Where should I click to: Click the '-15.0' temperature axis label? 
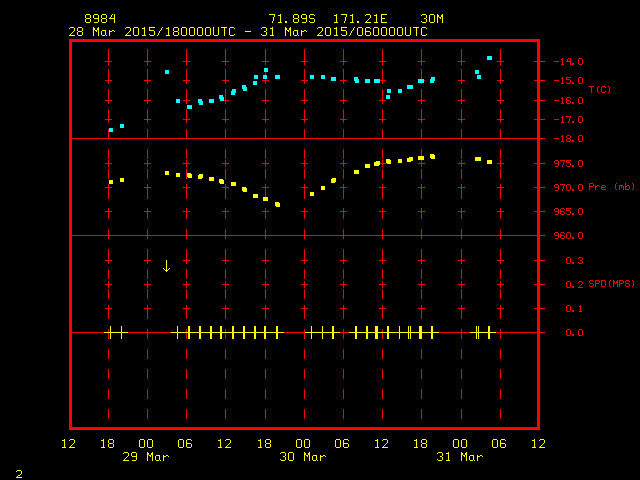(568, 81)
